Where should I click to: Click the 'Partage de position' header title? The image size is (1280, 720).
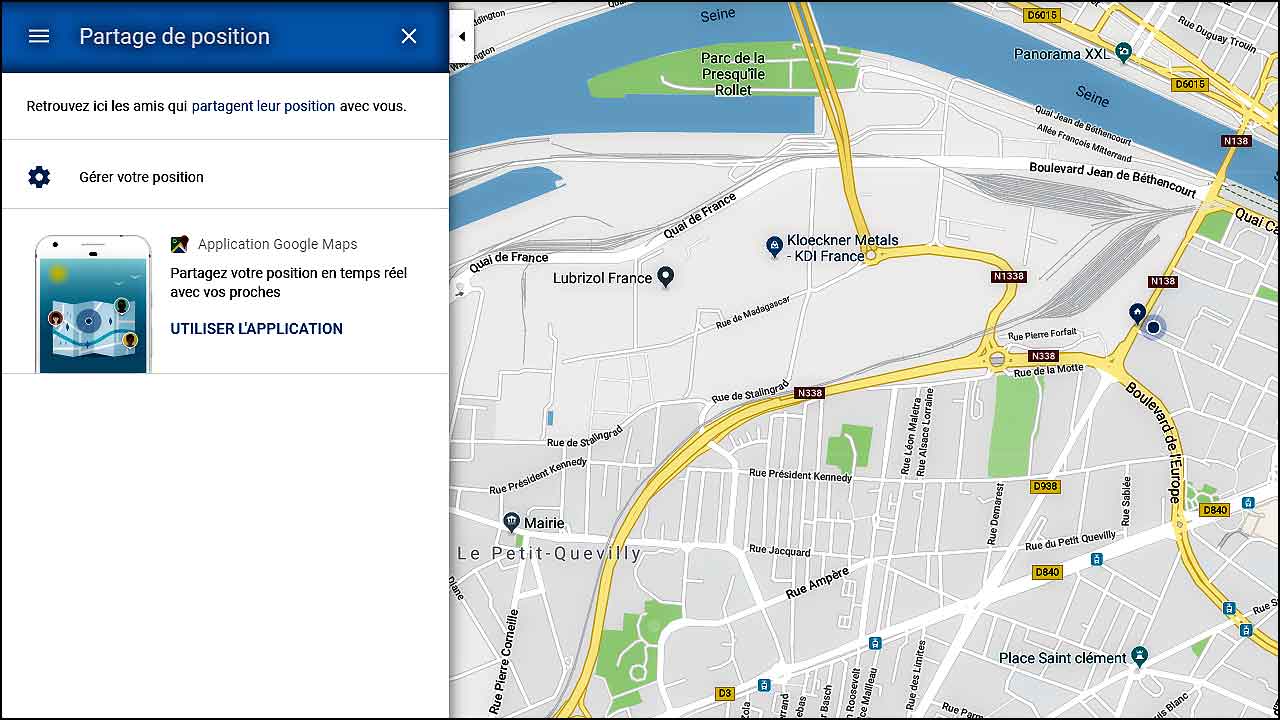(175, 36)
